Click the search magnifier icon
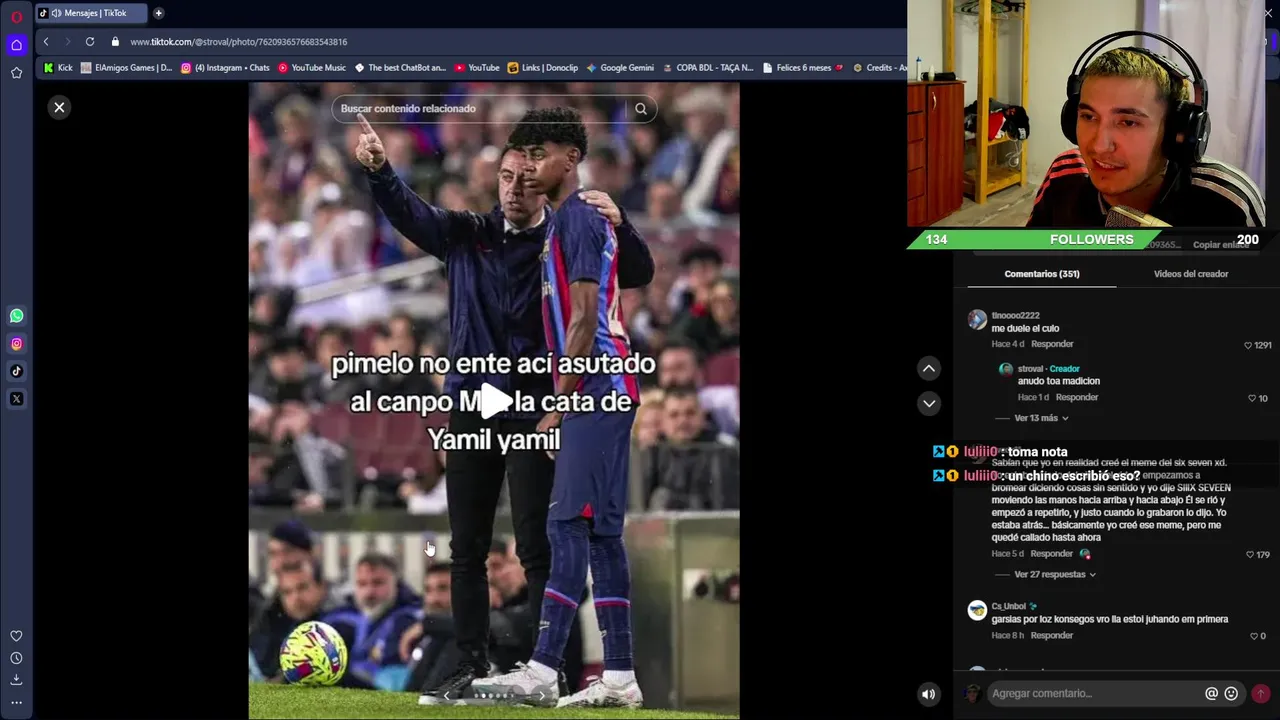Screen dimensions: 1280x720 [x=641, y=109]
